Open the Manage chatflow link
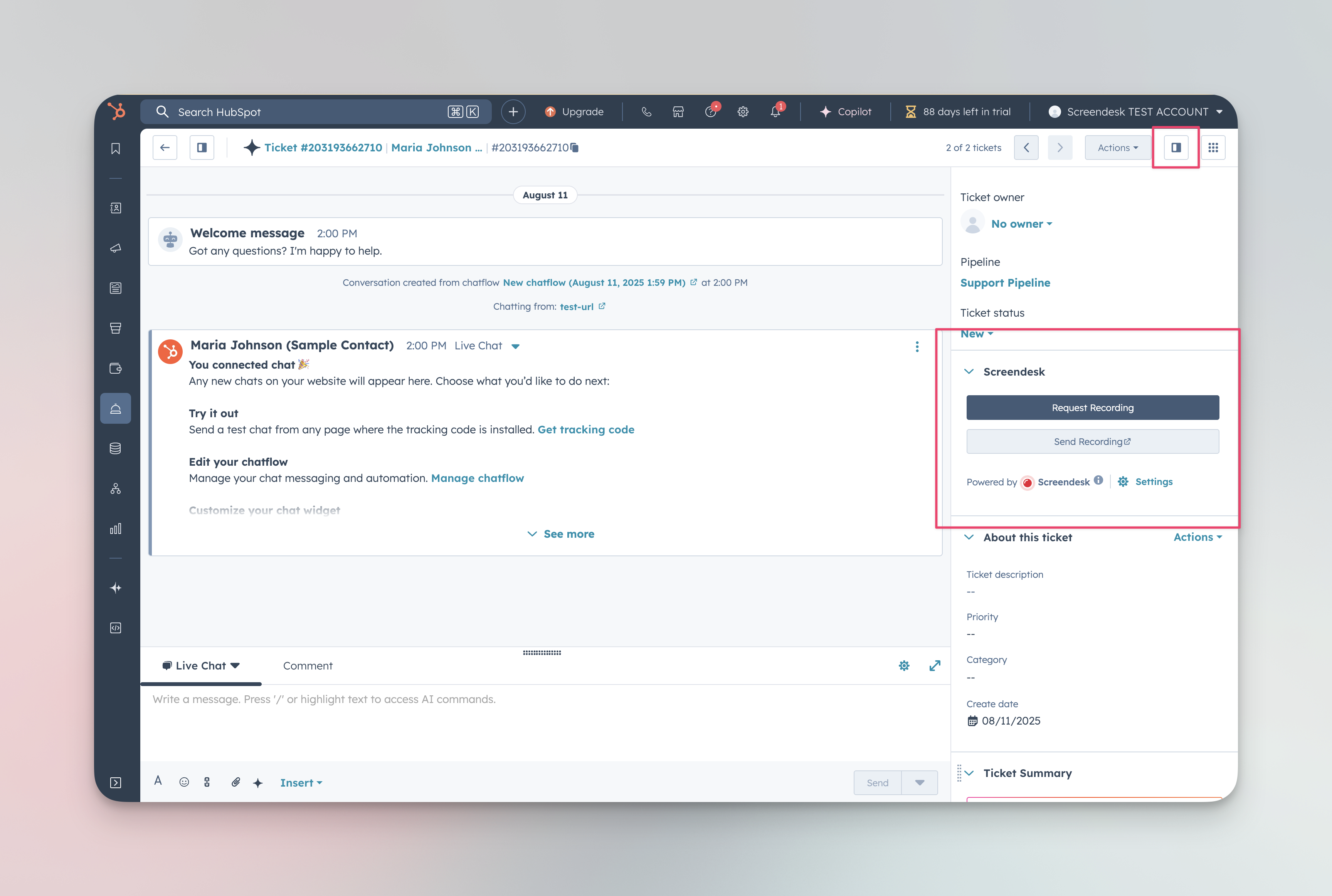This screenshot has height=896, width=1332. click(x=477, y=478)
